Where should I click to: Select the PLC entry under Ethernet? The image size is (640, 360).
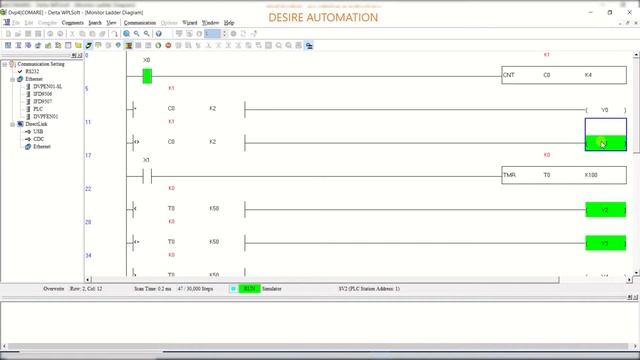[38, 109]
